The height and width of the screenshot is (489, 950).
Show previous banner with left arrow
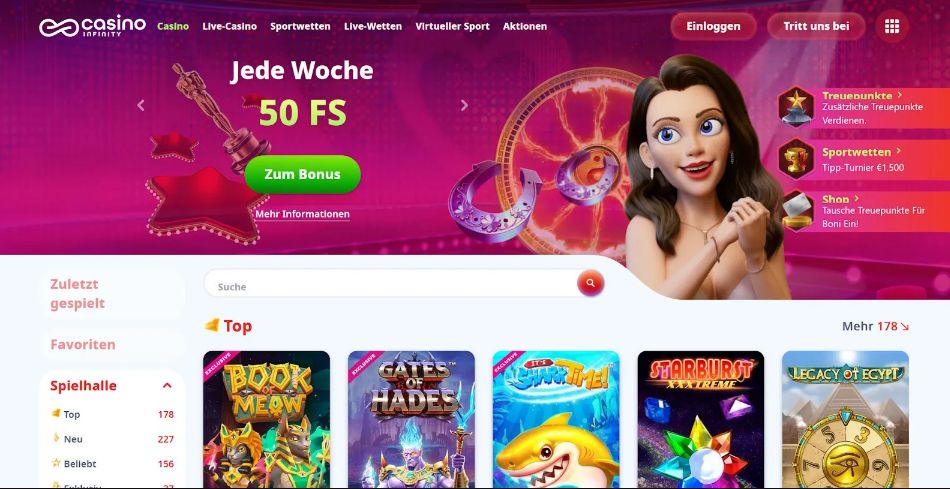[x=141, y=105]
